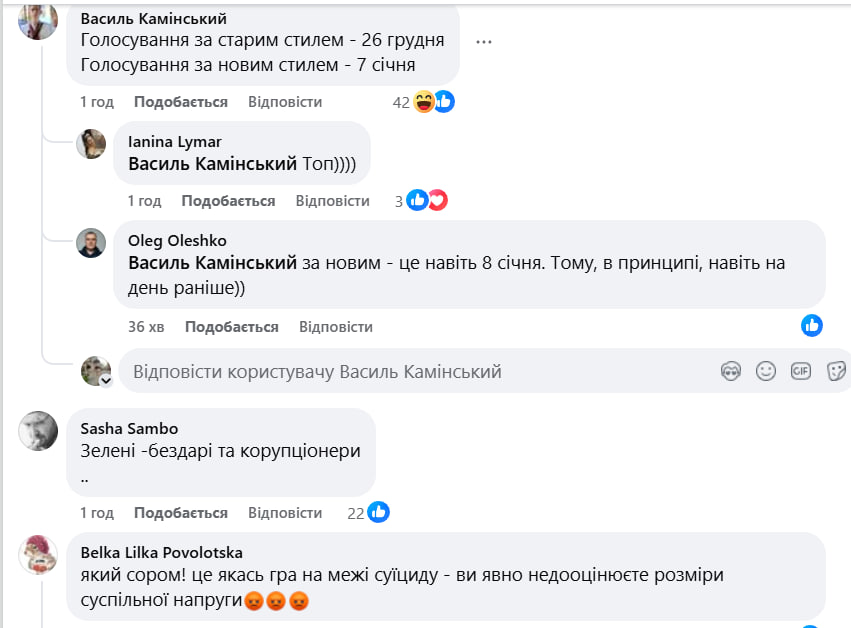Click the avatar emoji icon in reply box
Image resolution: width=851 pixels, height=628 pixels.
tap(731, 371)
